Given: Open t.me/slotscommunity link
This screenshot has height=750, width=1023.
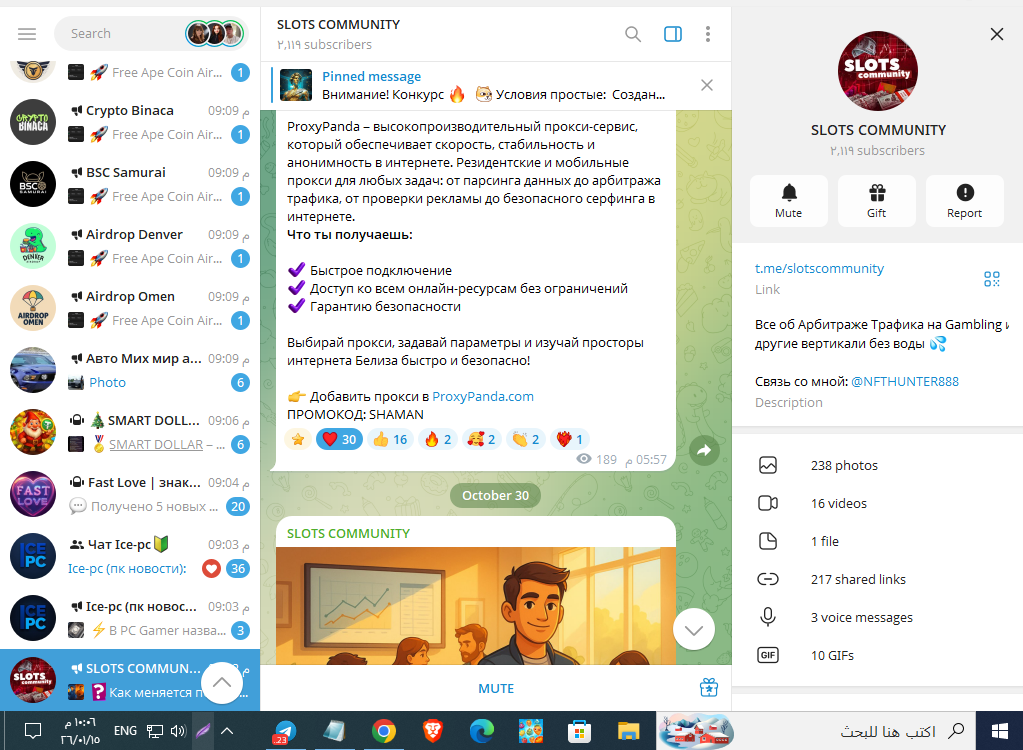Looking at the screenshot, I should (819, 269).
